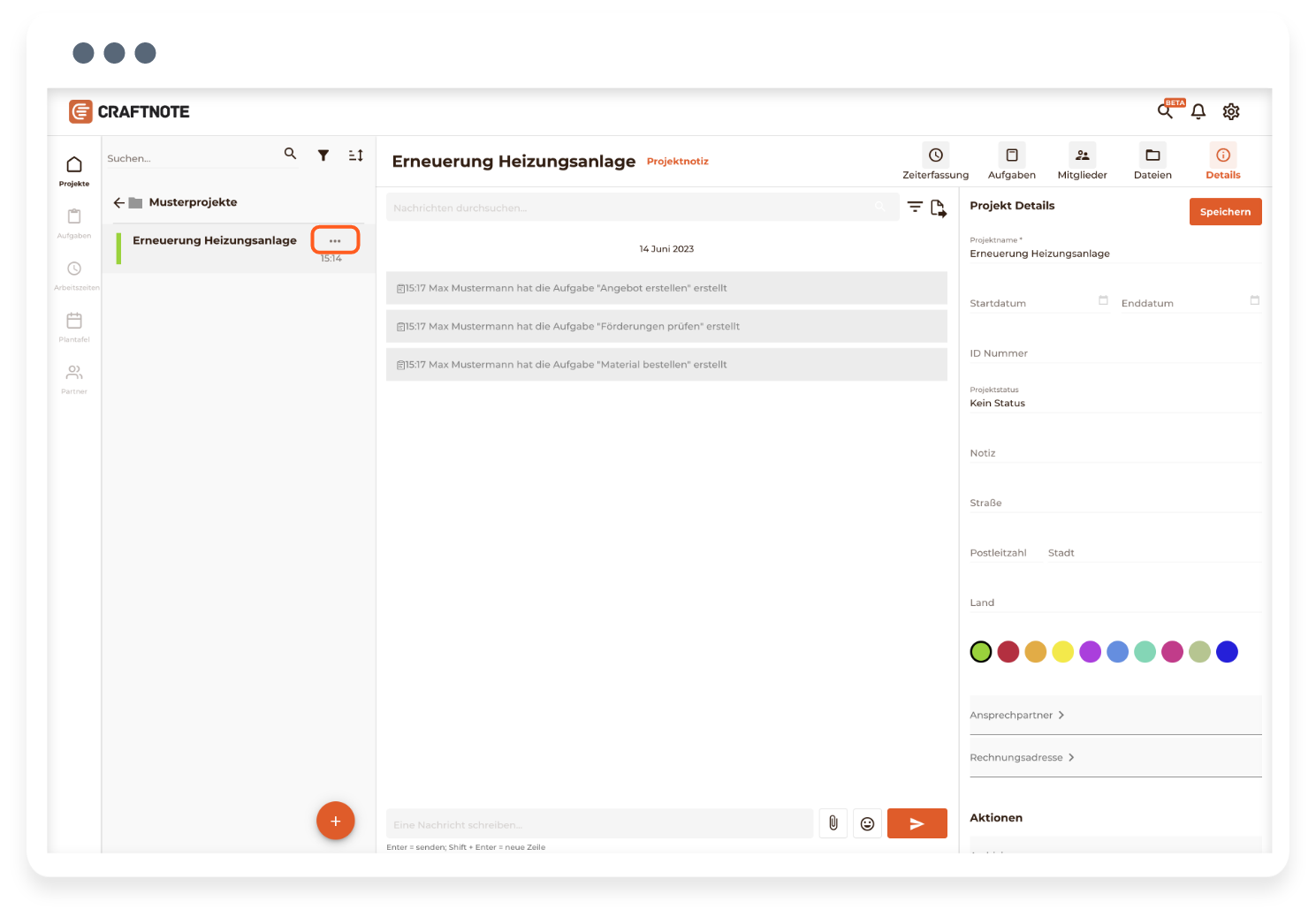1316x917 pixels.
Task: Click the project list filter funnel icon
Action: (x=323, y=155)
